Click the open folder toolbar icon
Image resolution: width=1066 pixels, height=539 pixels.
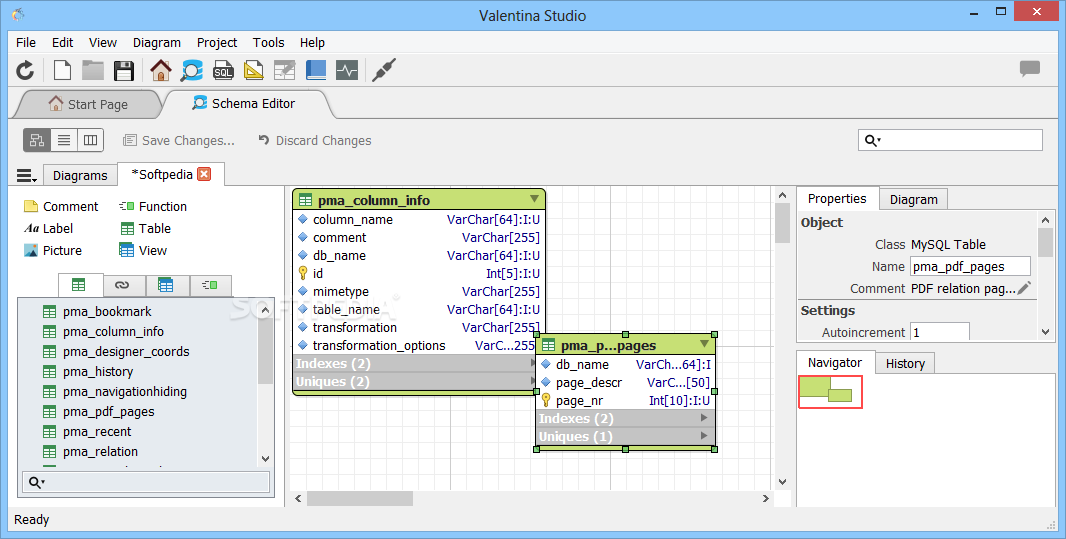coord(93,70)
